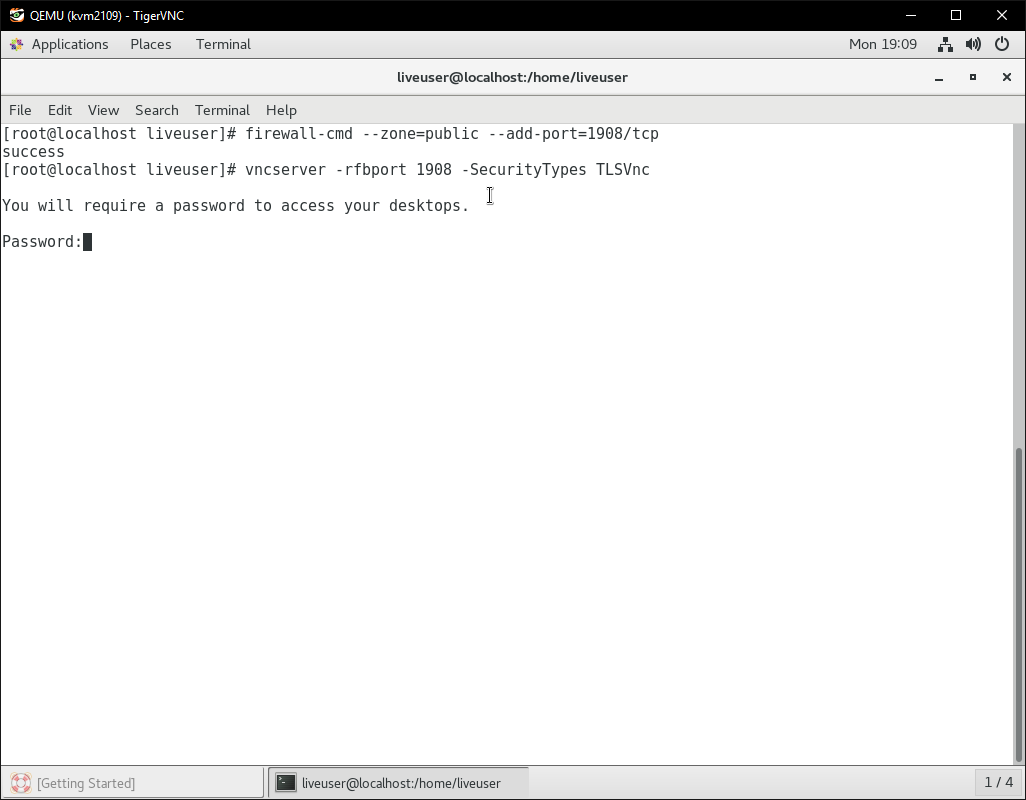Click the volume speaker icon
Image resolution: width=1026 pixels, height=800 pixels.
click(x=973, y=44)
